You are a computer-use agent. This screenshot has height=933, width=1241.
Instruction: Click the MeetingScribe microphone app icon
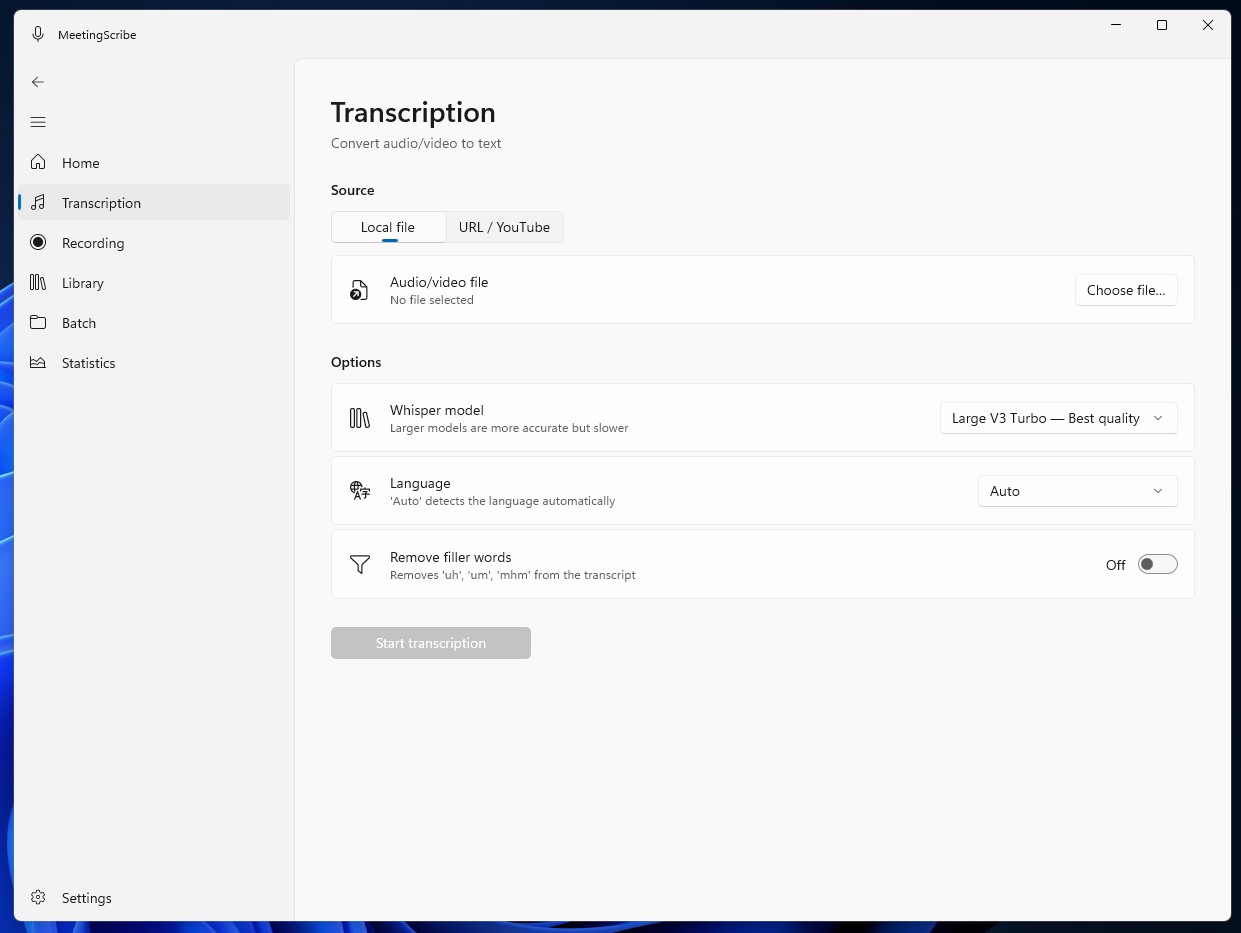37,33
